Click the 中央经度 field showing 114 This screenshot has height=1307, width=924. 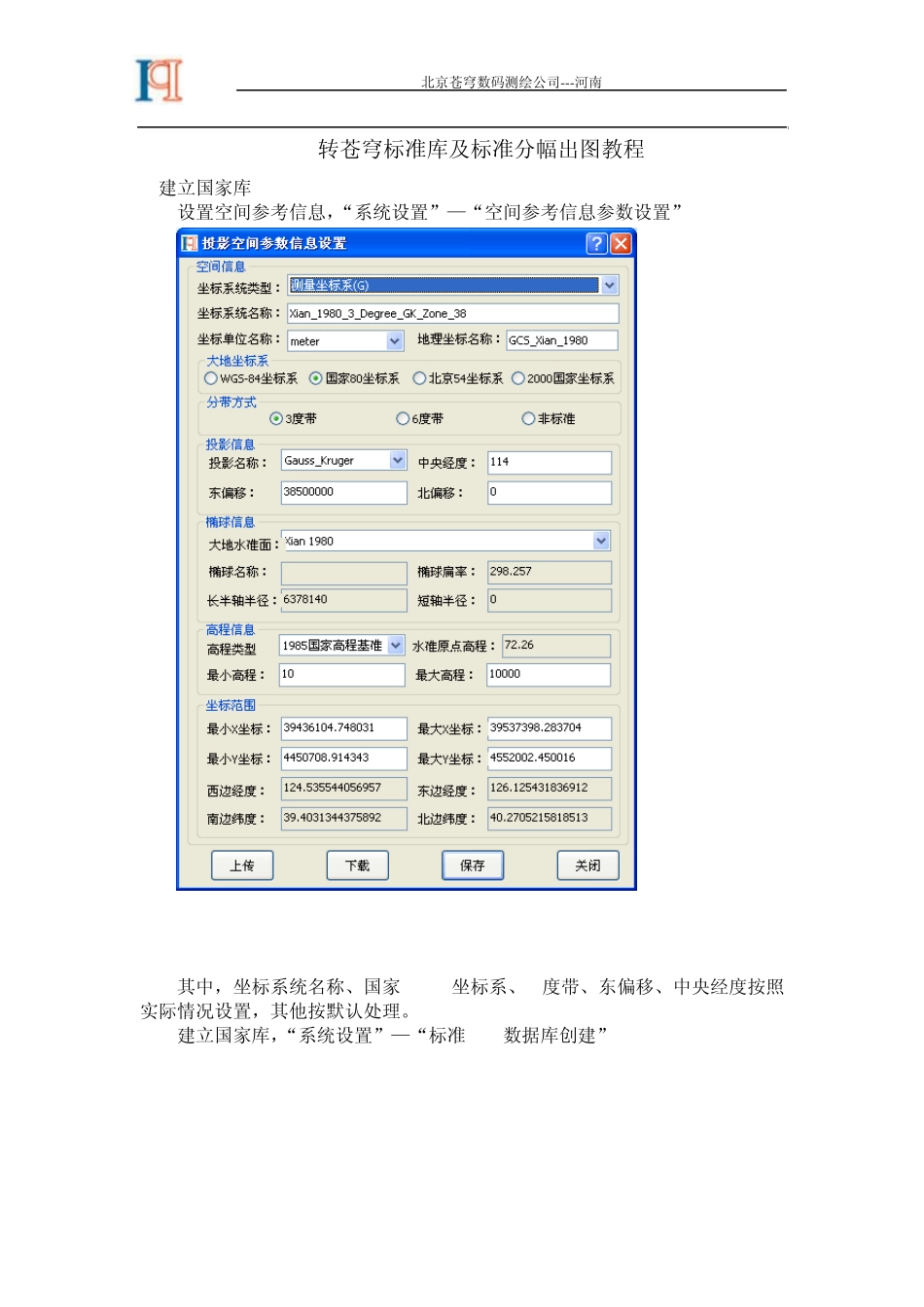tap(550, 463)
